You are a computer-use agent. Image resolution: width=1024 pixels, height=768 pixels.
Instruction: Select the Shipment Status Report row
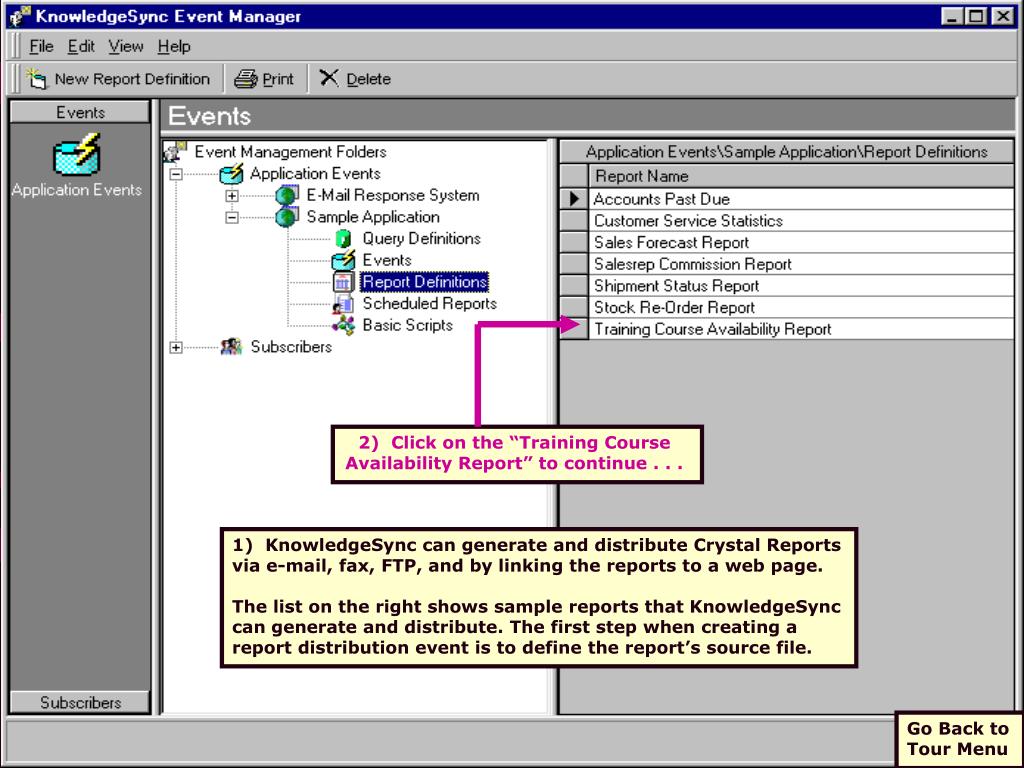[801, 285]
